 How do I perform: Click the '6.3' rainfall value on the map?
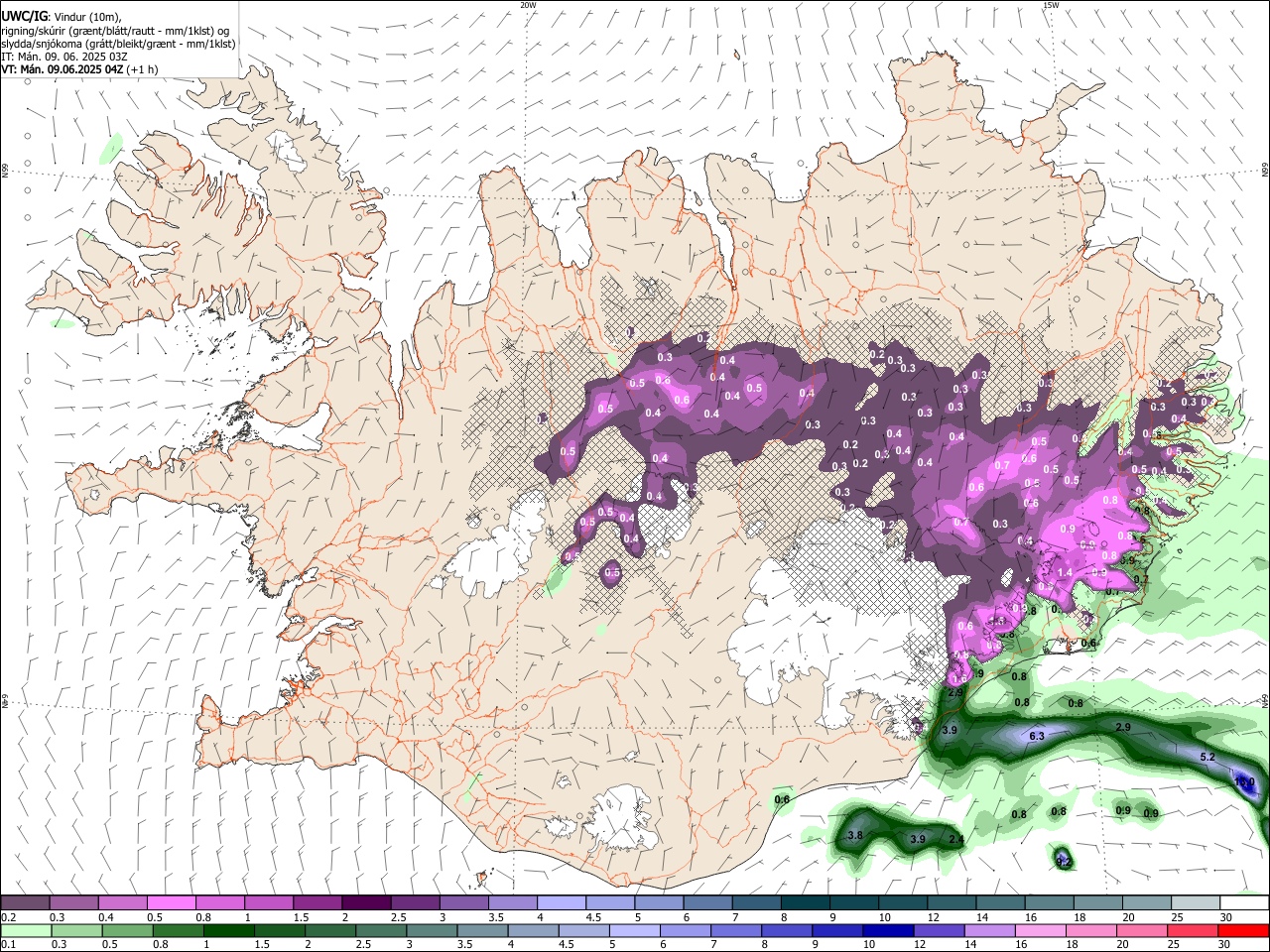pos(1037,736)
